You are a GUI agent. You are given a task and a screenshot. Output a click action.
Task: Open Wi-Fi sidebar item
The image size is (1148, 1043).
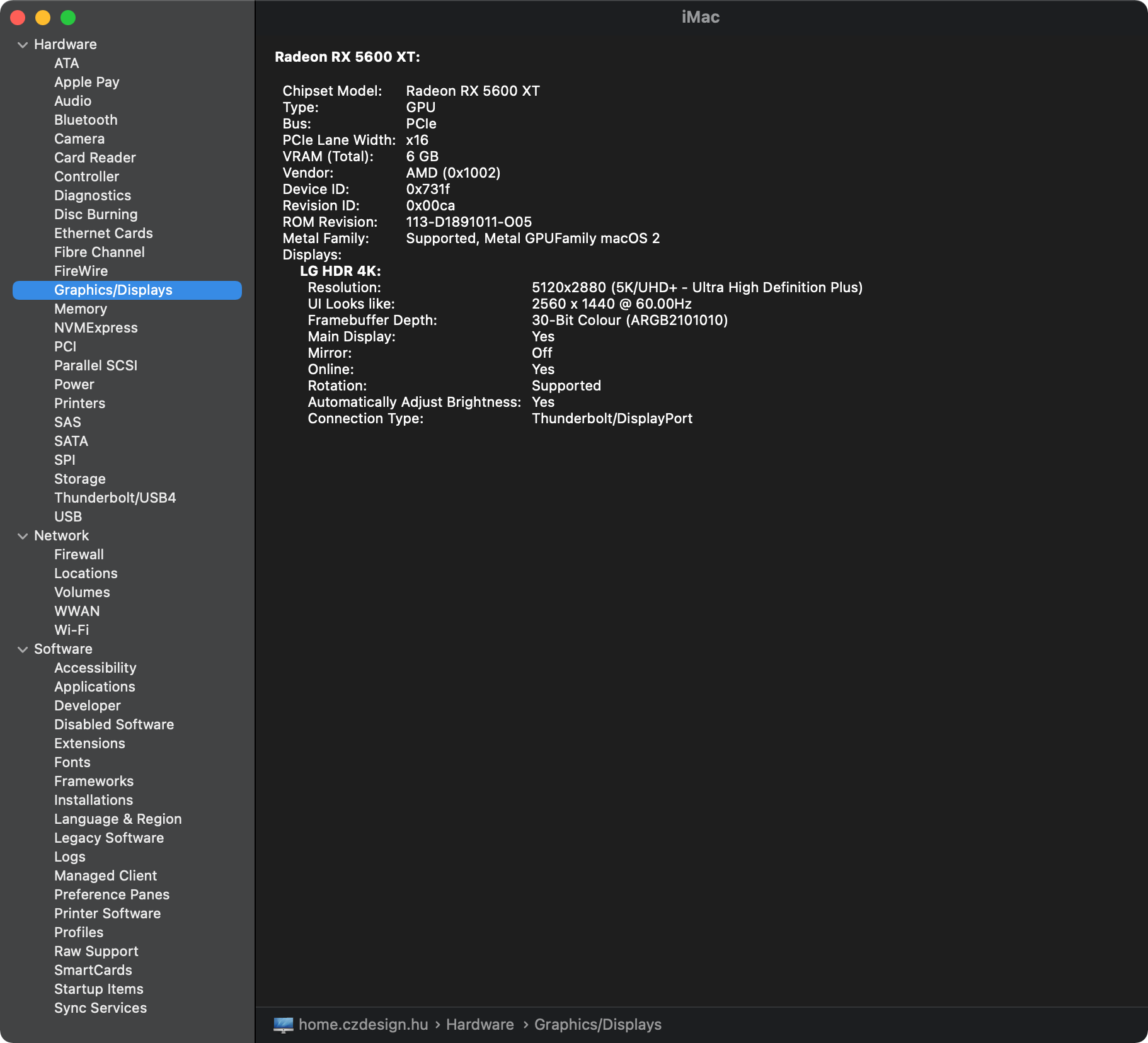pyautogui.click(x=72, y=630)
